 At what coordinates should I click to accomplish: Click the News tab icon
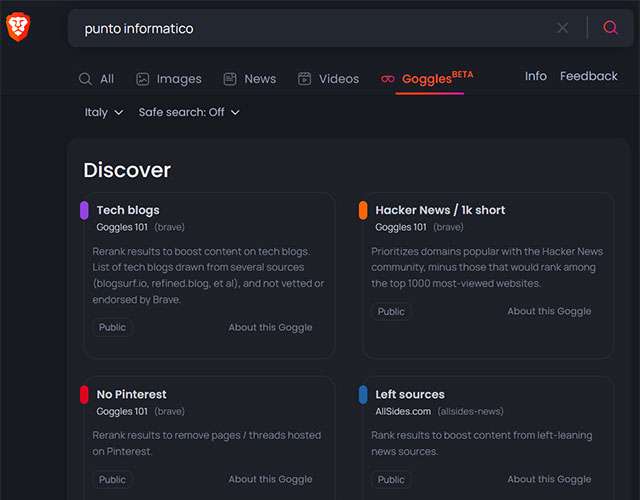pyautogui.click(x=230, y=79)
